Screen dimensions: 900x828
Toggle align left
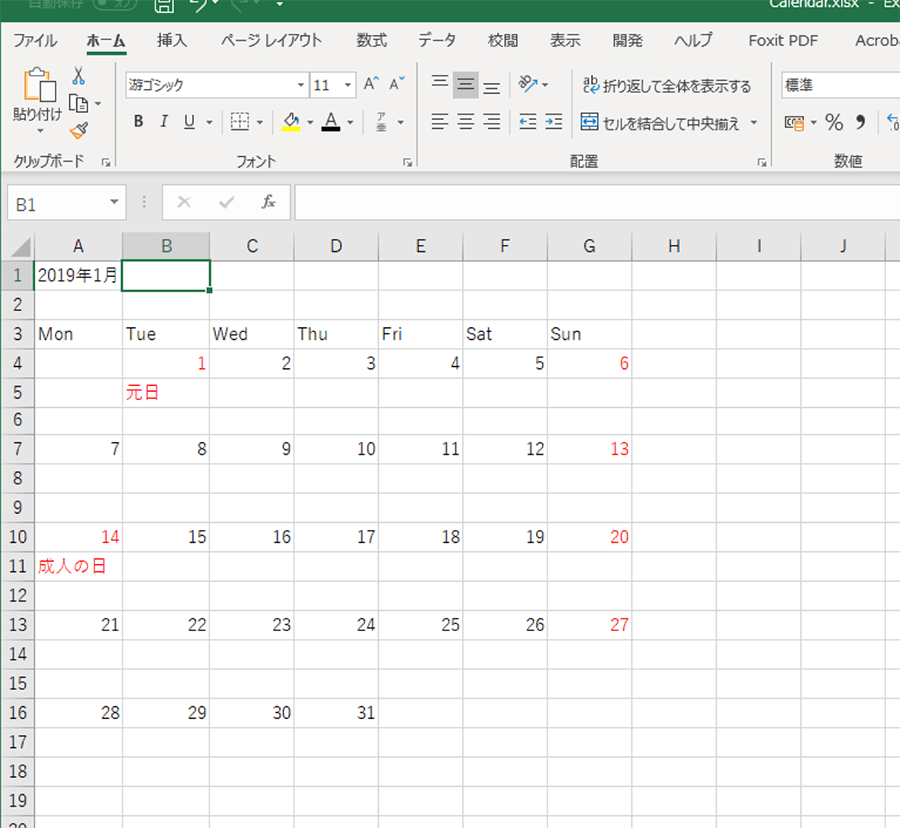[x=440, y=122]
